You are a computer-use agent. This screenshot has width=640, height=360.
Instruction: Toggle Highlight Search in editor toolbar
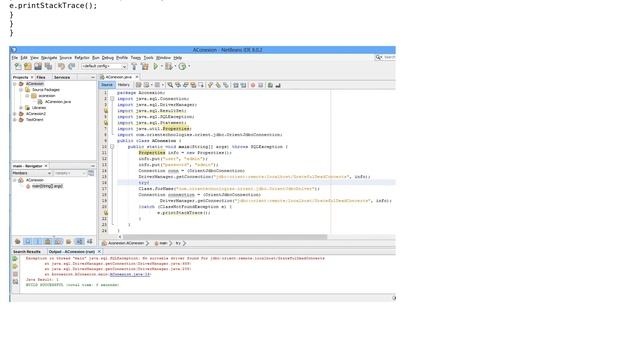[x=193, y=85]
